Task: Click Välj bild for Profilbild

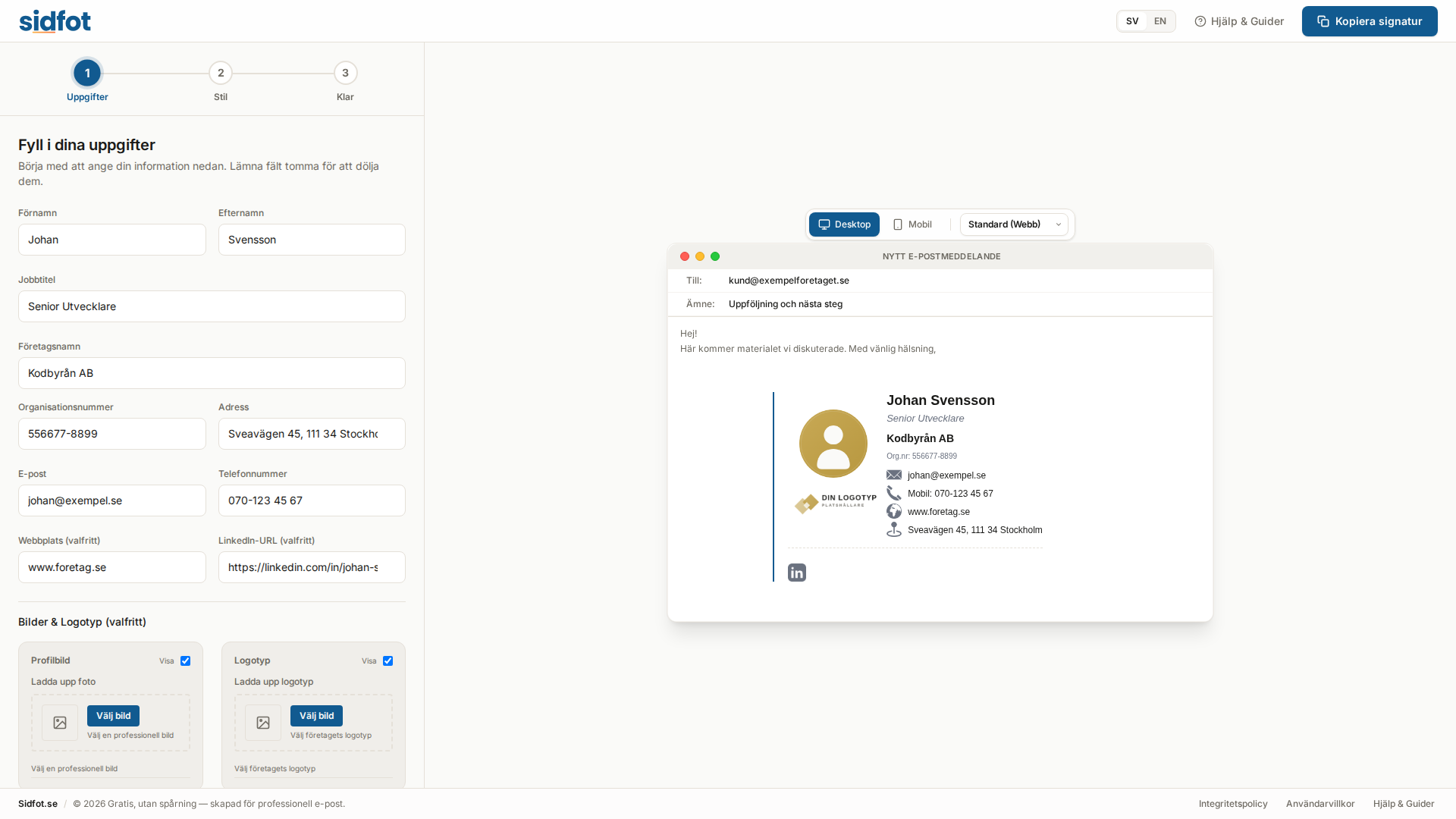Action: pyautogui.click(x=113, y=716)
